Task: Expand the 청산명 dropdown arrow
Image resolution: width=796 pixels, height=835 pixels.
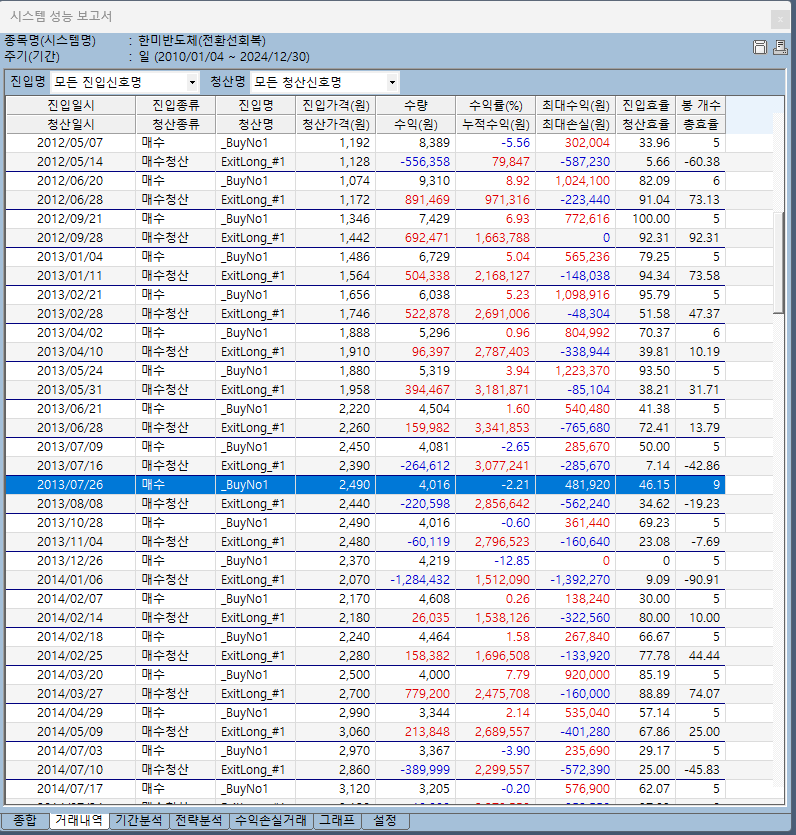Action: 391,82
